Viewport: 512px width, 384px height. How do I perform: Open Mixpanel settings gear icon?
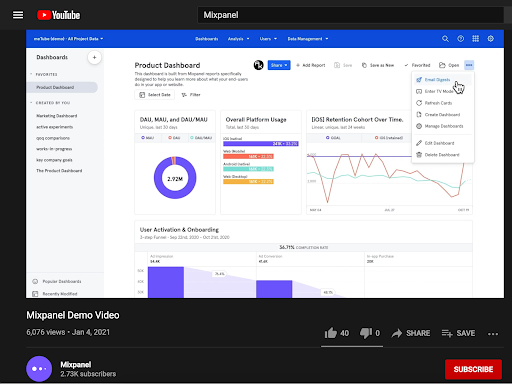(491, 39)
